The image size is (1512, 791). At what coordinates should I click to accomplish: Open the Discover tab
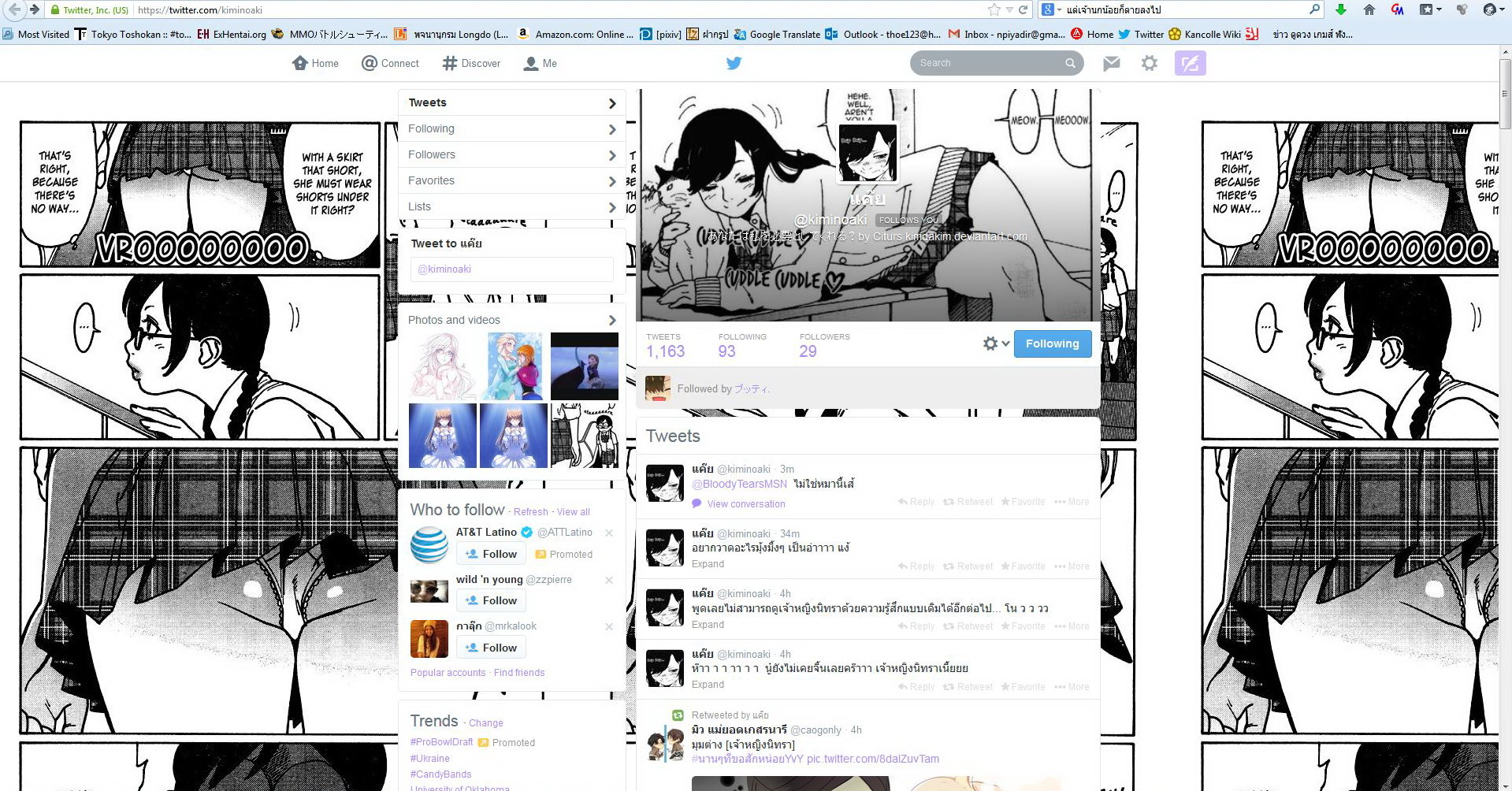[x=471, y=63]
